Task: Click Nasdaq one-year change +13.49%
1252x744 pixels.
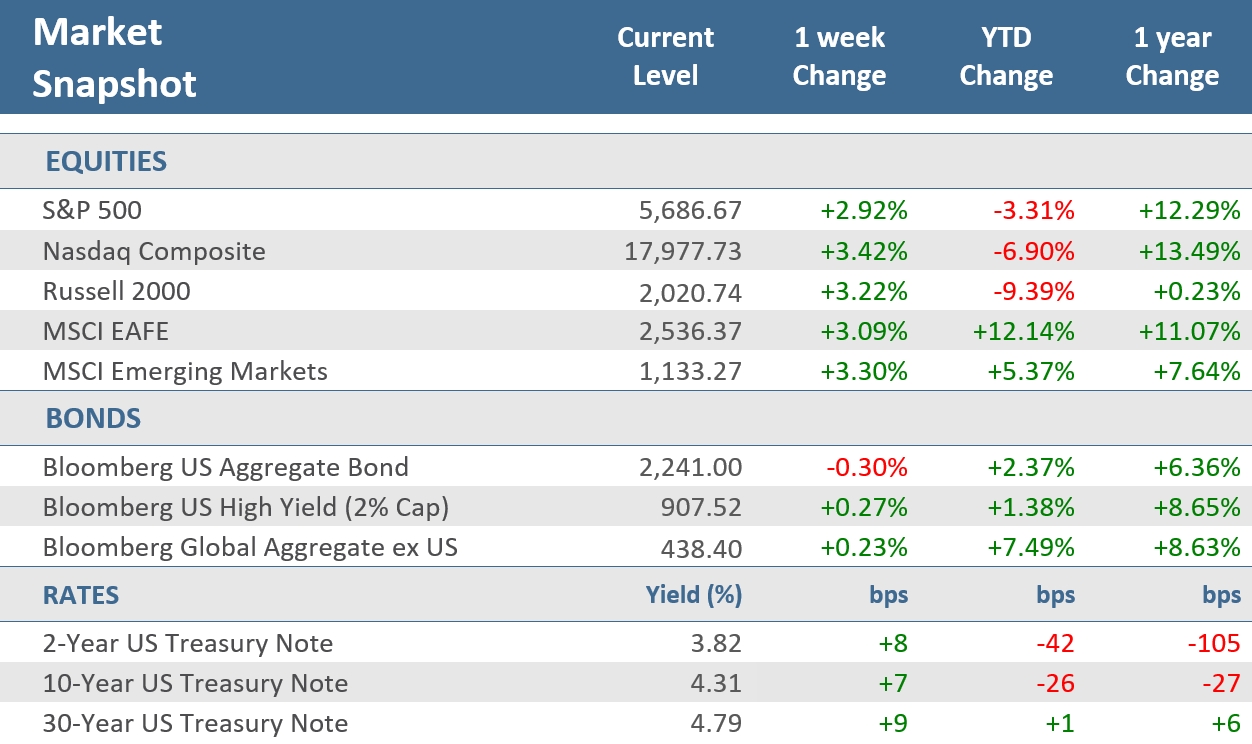Action: tap(1191, 251)
